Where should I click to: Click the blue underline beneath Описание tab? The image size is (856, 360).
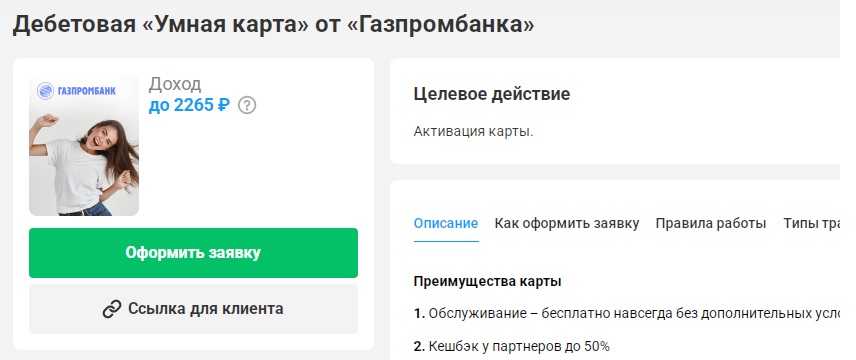(446, 241)
